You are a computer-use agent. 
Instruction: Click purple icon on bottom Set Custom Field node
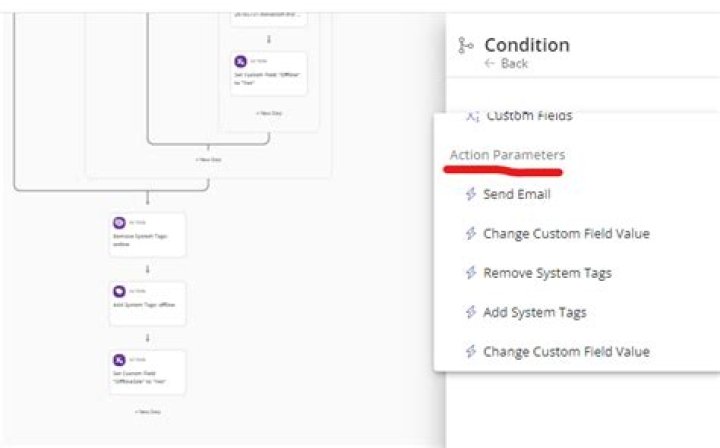119,360
